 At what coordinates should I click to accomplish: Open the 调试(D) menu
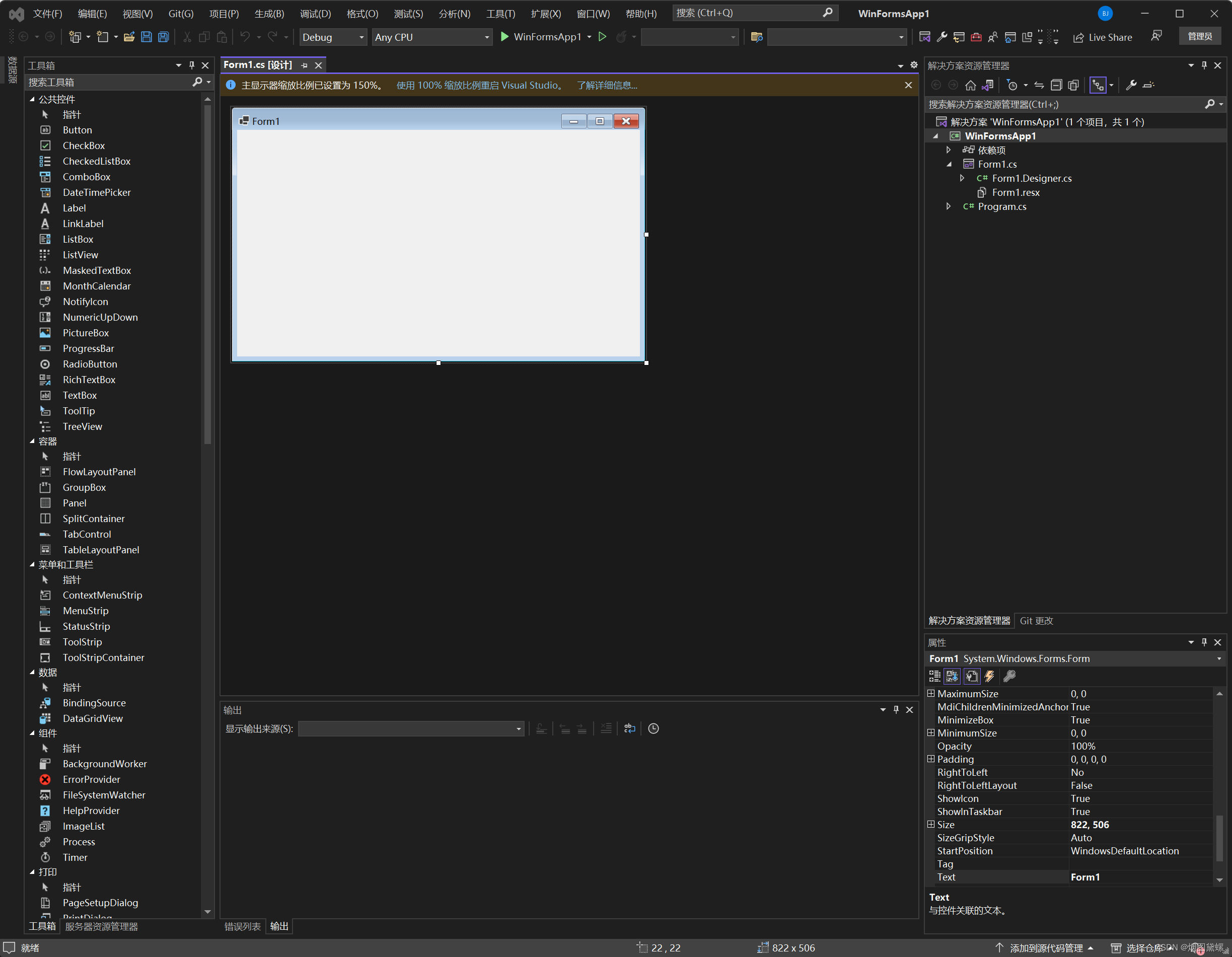point(315,14)
